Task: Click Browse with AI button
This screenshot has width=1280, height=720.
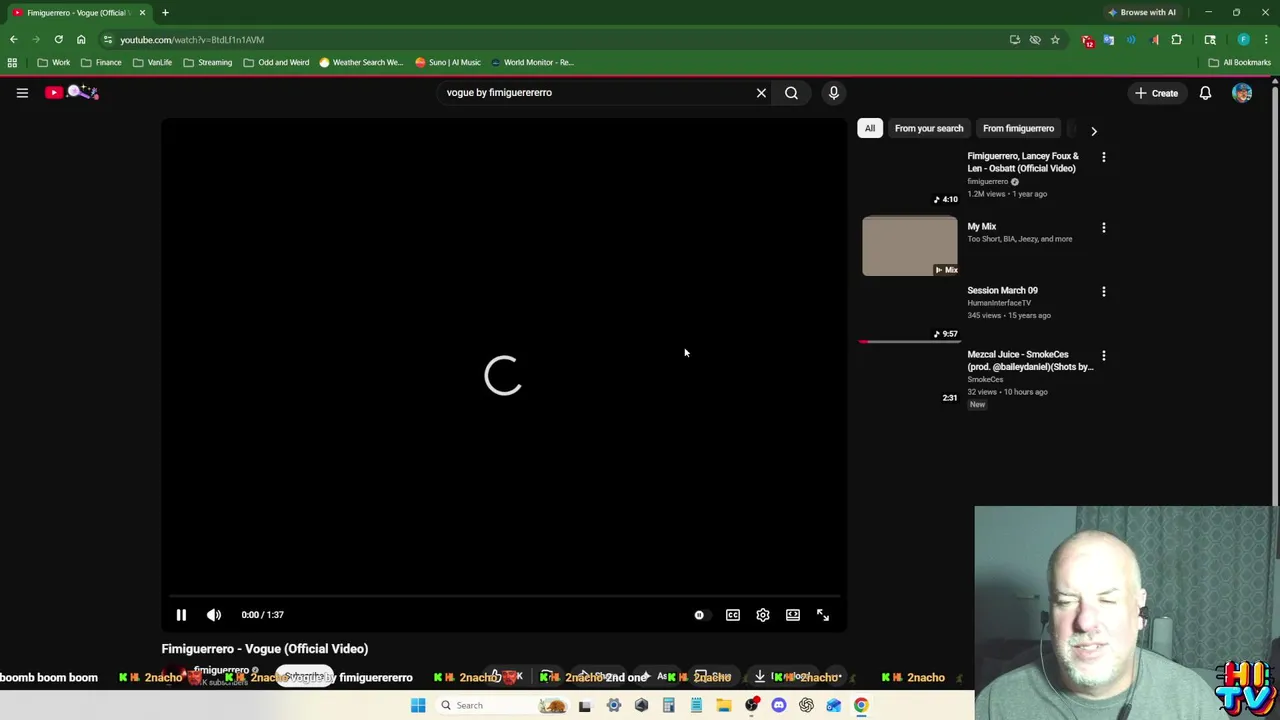Action: [1141, 12]
